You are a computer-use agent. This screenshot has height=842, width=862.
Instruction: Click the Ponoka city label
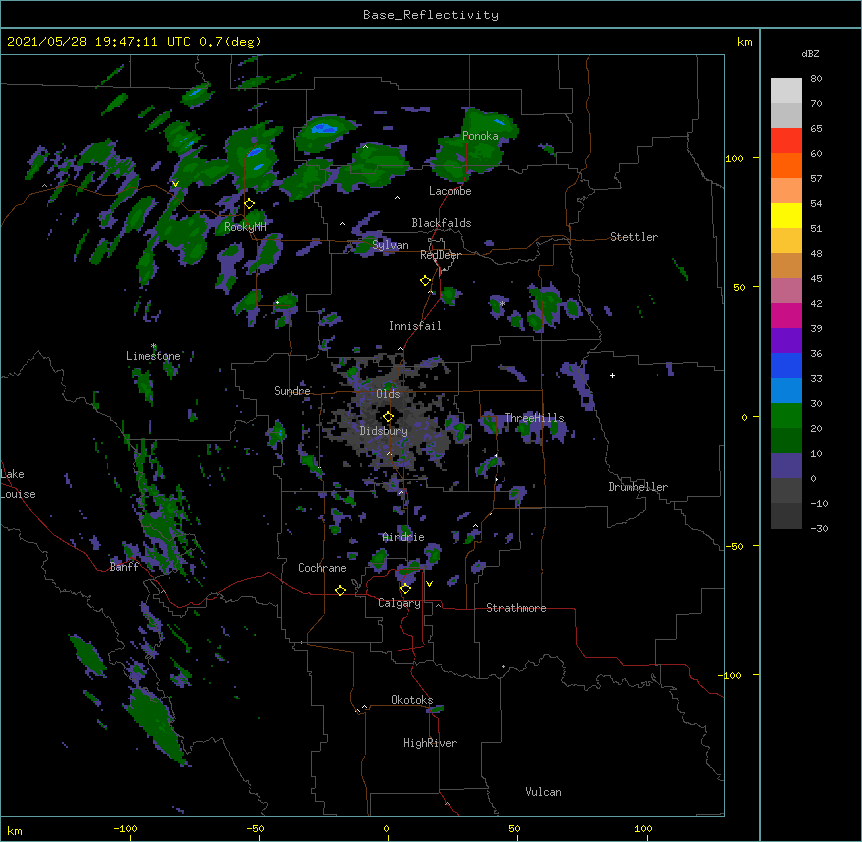pyautogui.click(x=480, y=136)
